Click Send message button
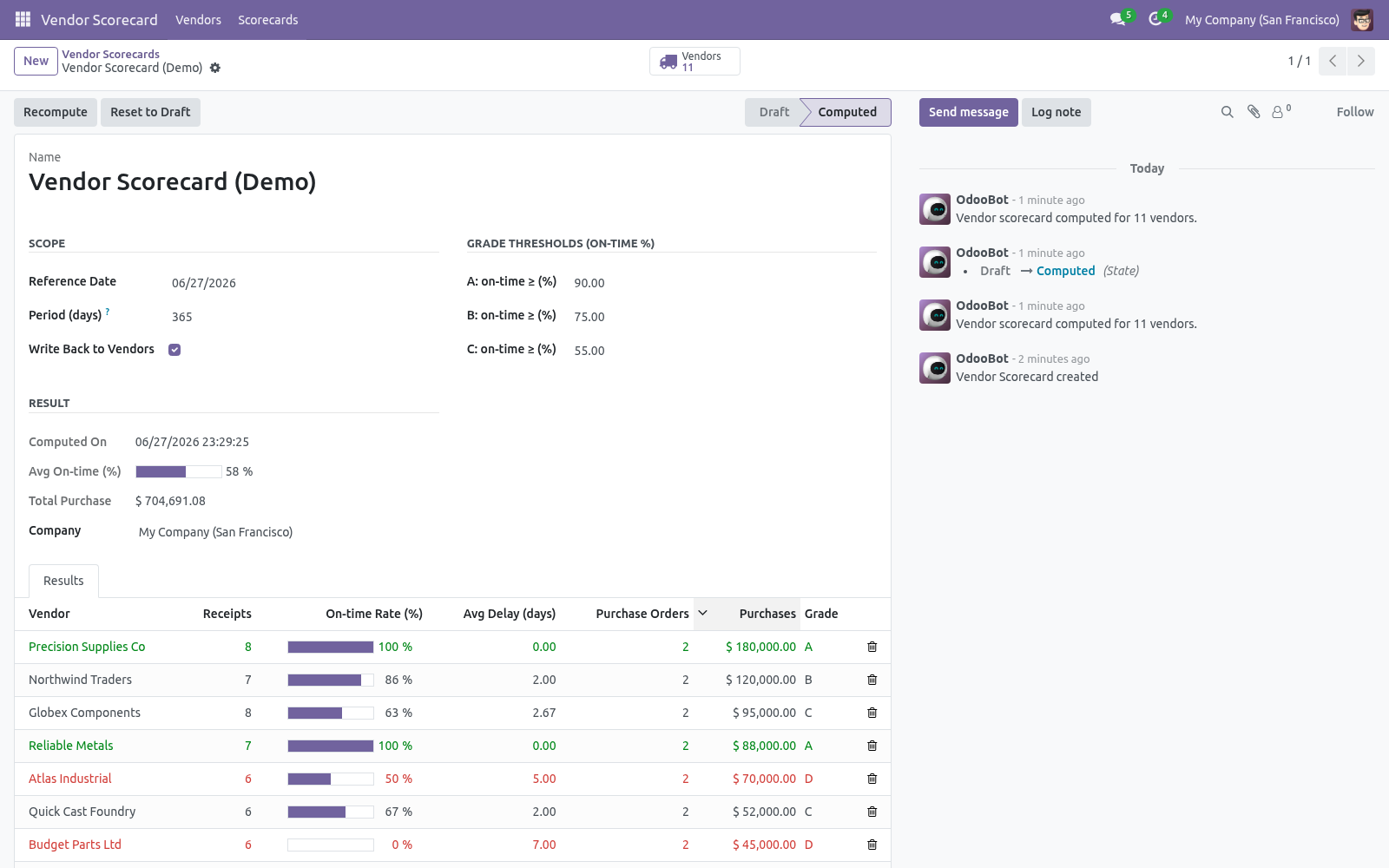1389x868 pixels. point(969,112)
